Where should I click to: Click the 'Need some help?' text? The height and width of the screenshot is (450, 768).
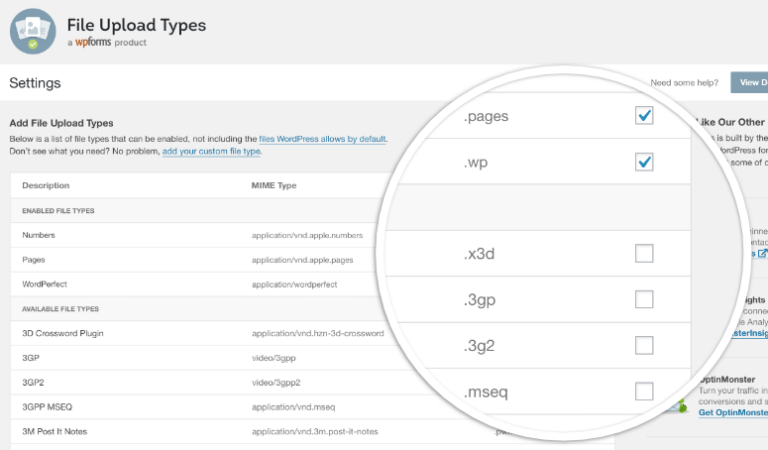[684, 83]
